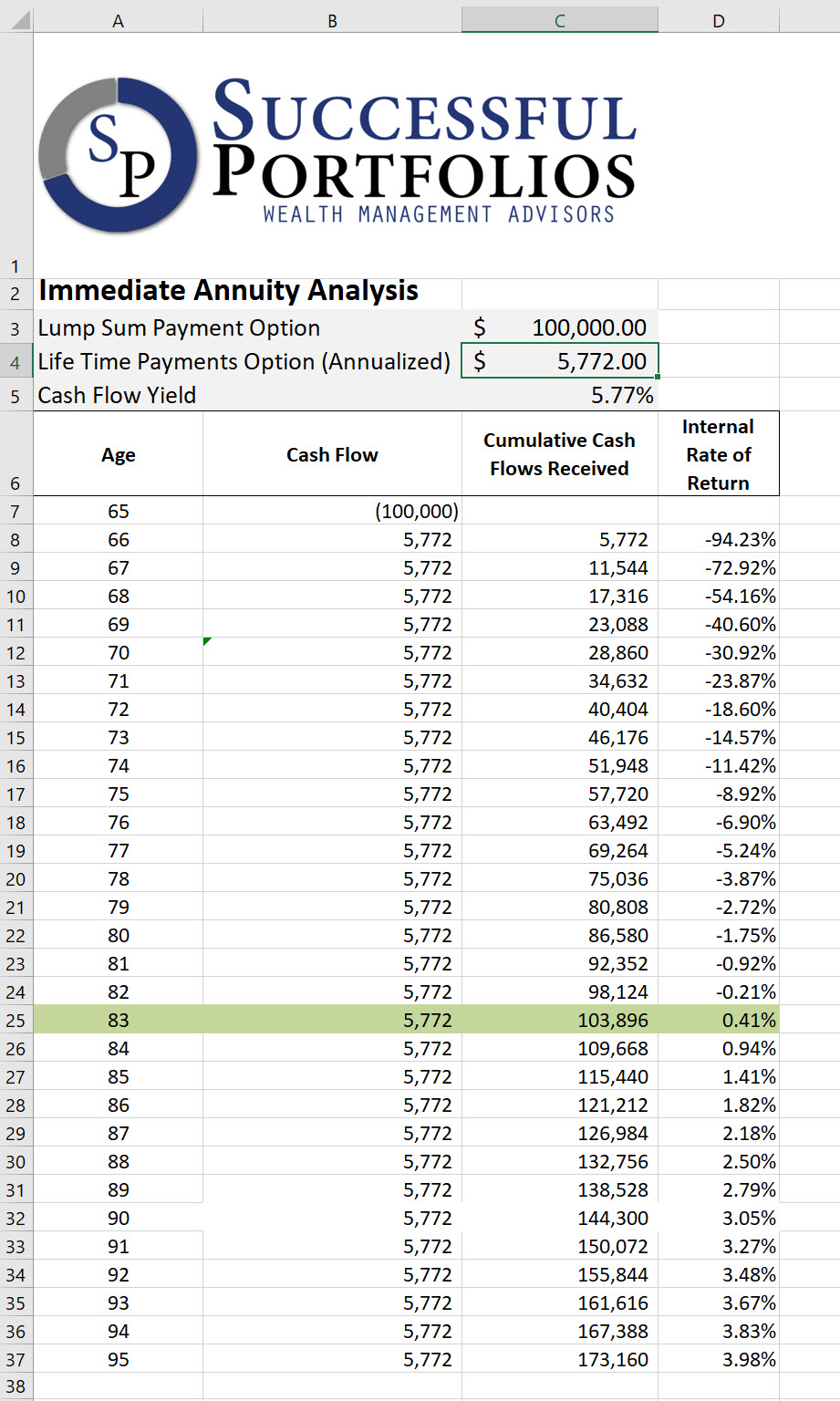Screen dimensions: 840x1401
Task: Select the -54.16% return cell
Action: (x=719, y=596)
